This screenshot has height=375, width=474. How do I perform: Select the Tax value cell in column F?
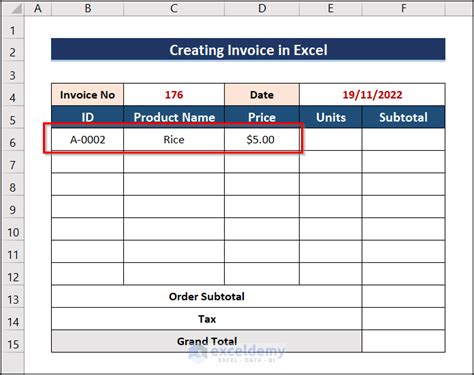tap(403, 319)
